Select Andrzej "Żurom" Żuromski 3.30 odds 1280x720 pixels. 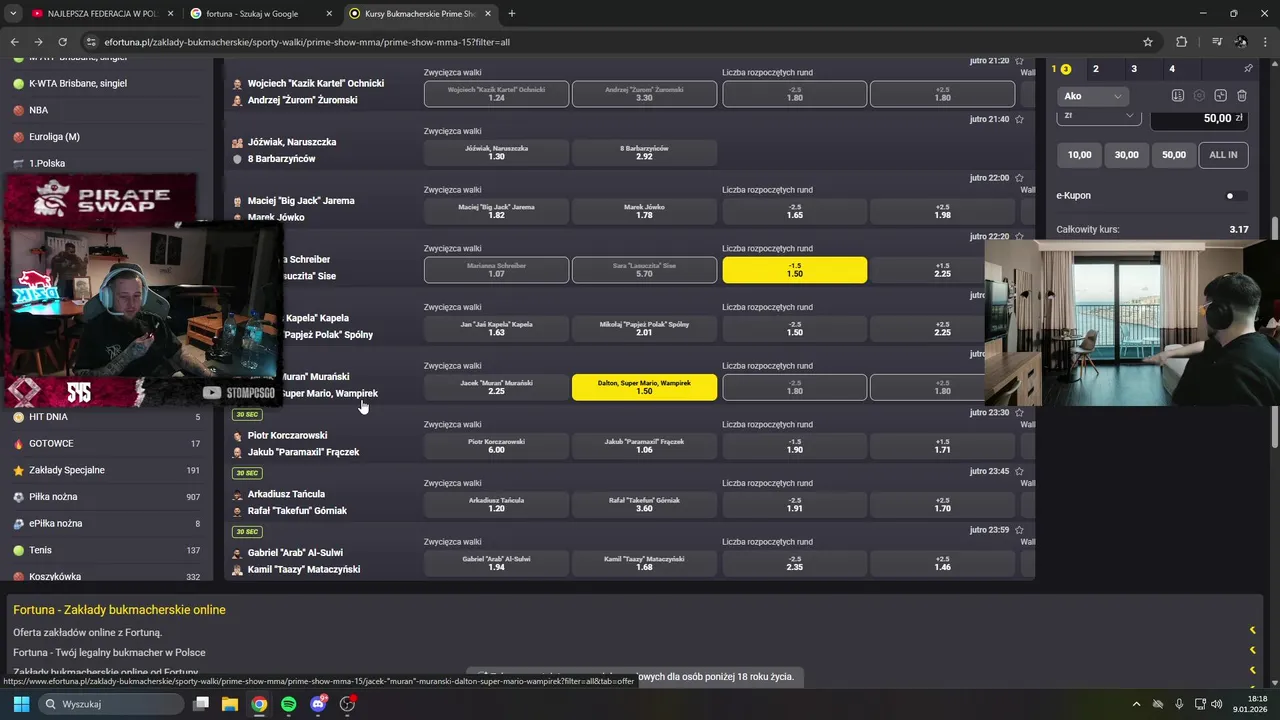click(x=644, y=94)
